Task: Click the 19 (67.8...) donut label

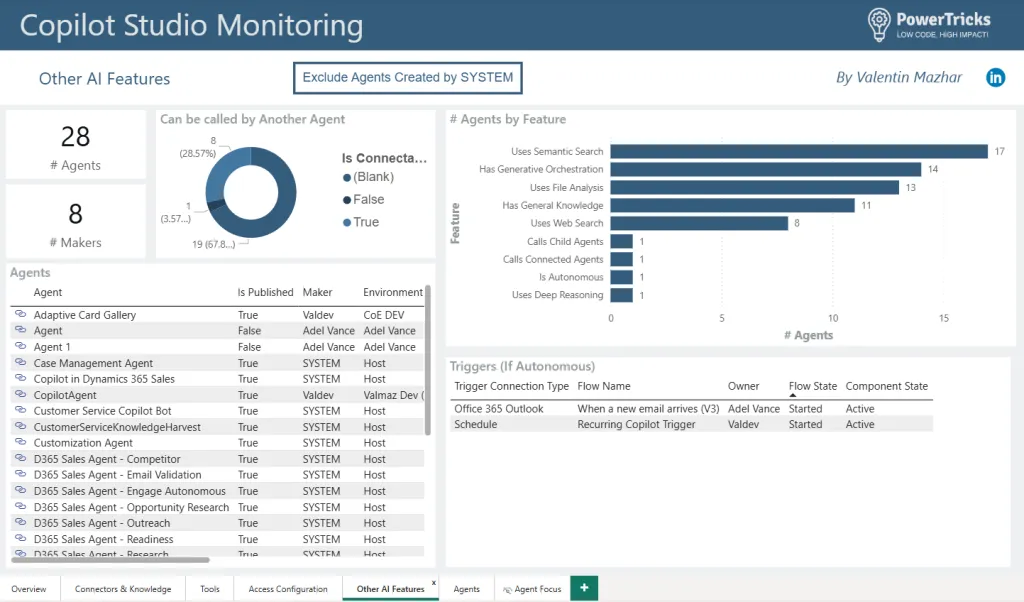Action: [213, 244]
